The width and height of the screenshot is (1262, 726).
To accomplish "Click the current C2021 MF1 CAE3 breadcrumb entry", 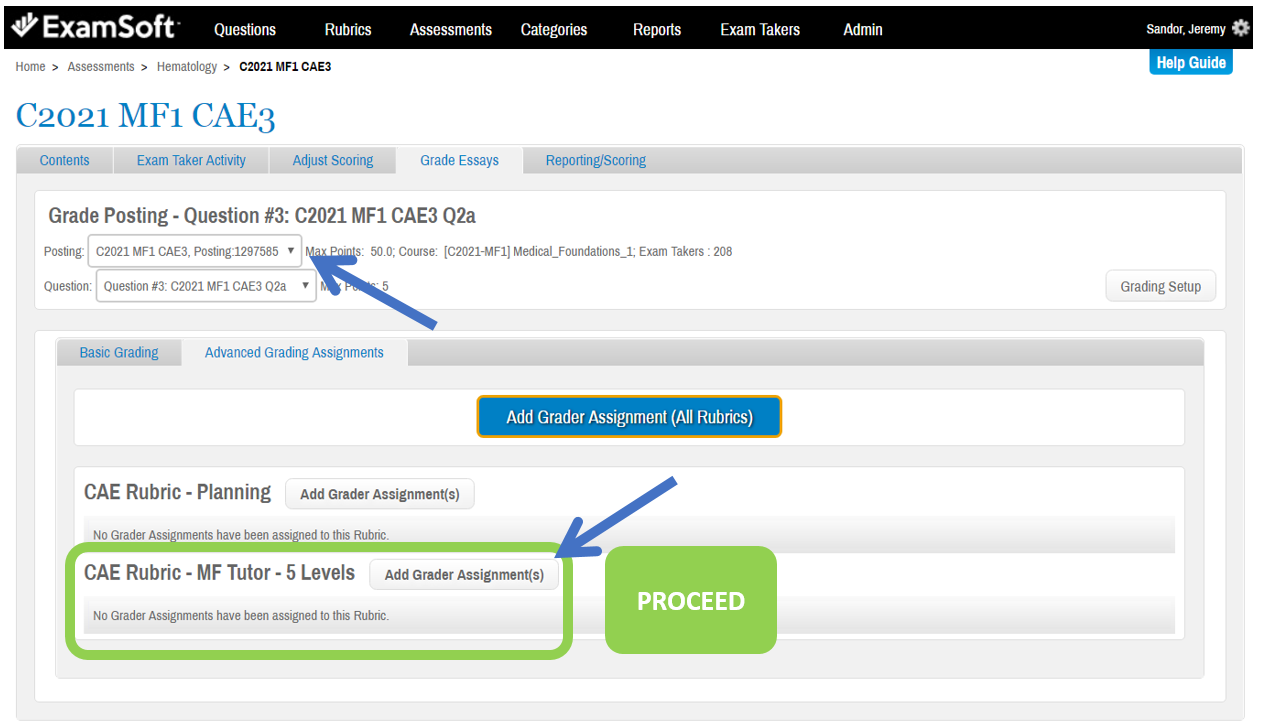I will coord(285,67).
